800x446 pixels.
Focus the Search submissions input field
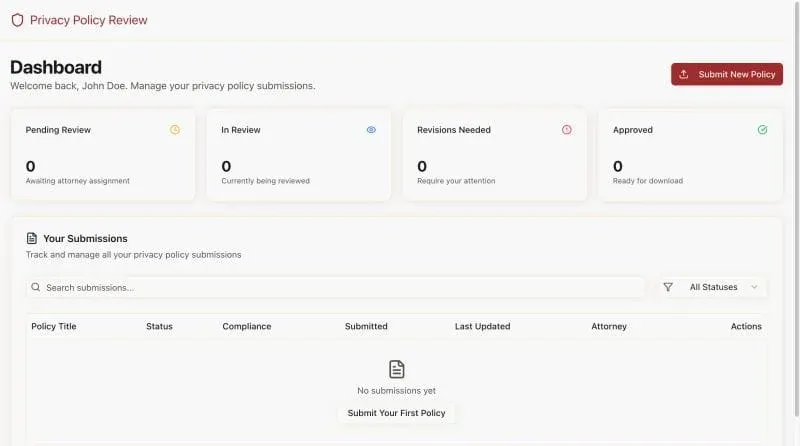[x=340, y=287]
